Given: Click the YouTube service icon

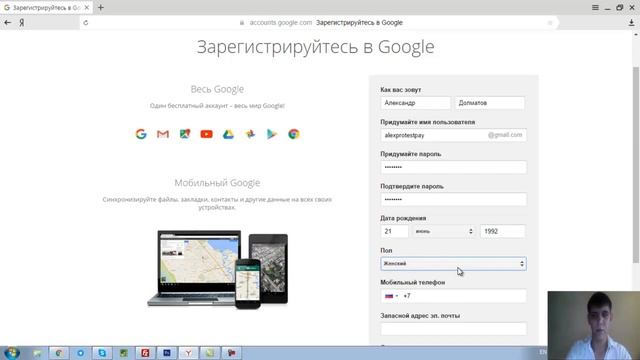Looking at the screenshot, I should tap(207, 134).
